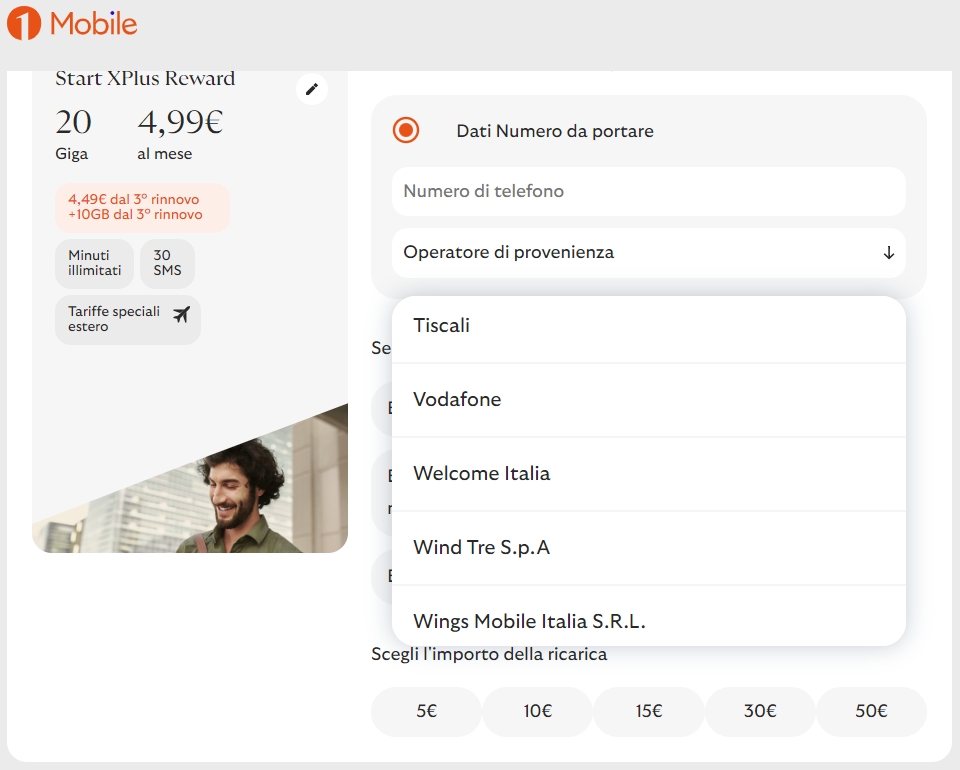Image resolution: width=960 pixels, height=770 pixels.
Task: Select the 10€ recharge amount
Action: (538, 711)
